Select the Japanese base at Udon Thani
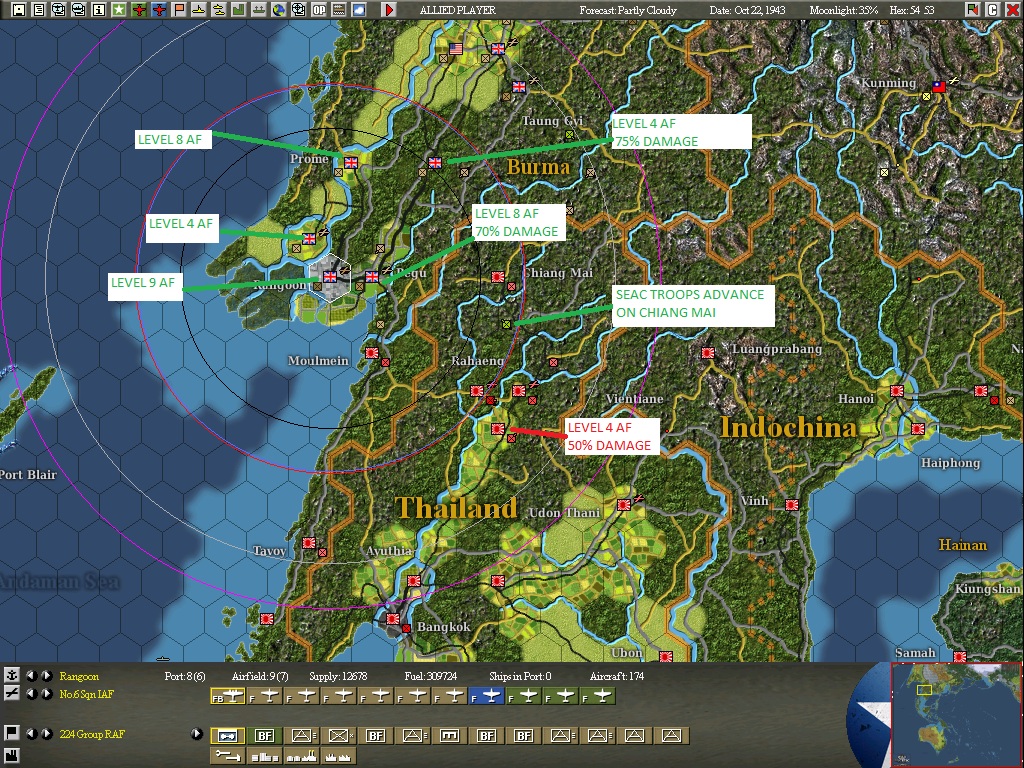Screen dimensions: 1024x768 pyautogui.click(x=624, y=505)
